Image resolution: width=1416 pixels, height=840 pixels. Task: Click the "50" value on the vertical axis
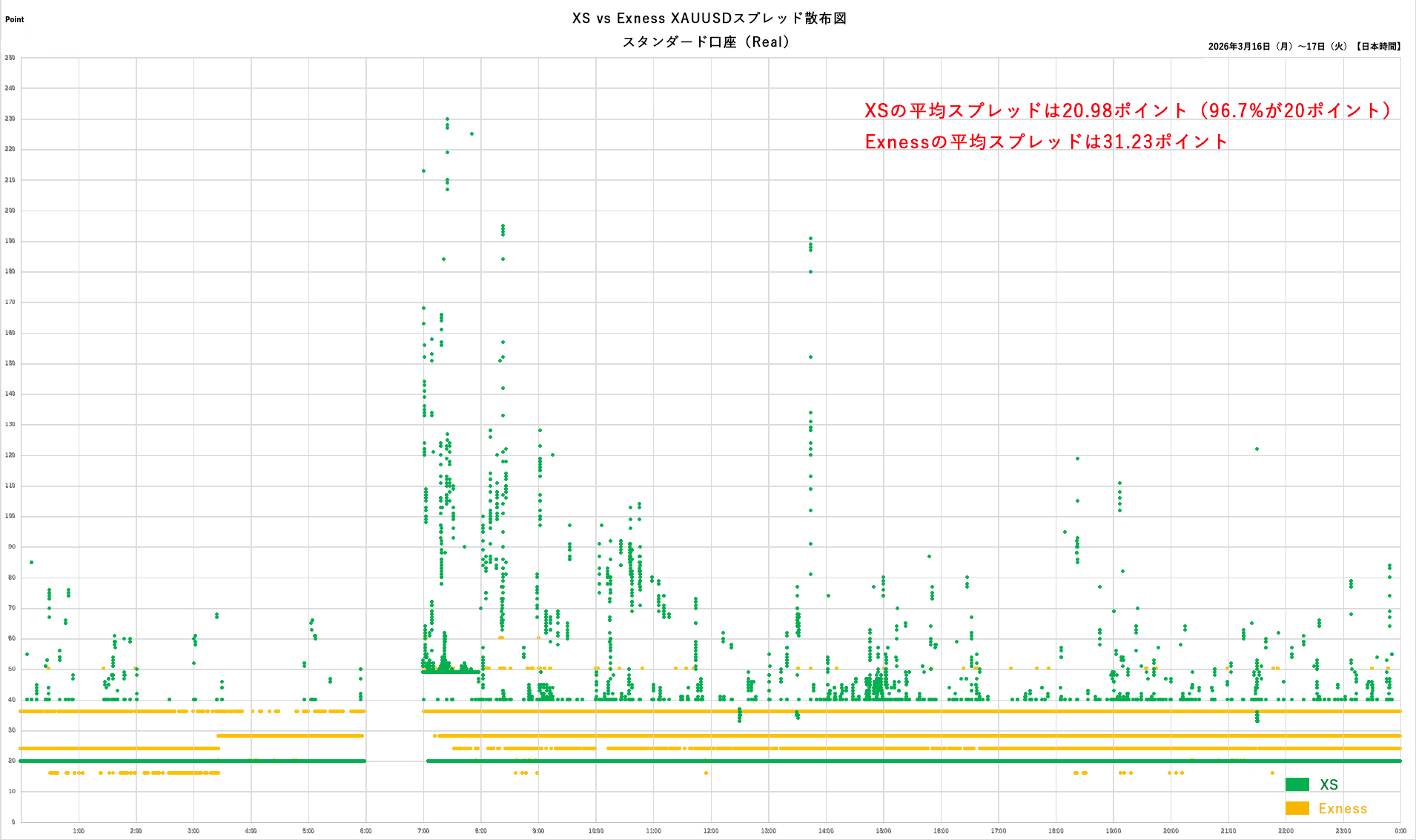(12, 669)
